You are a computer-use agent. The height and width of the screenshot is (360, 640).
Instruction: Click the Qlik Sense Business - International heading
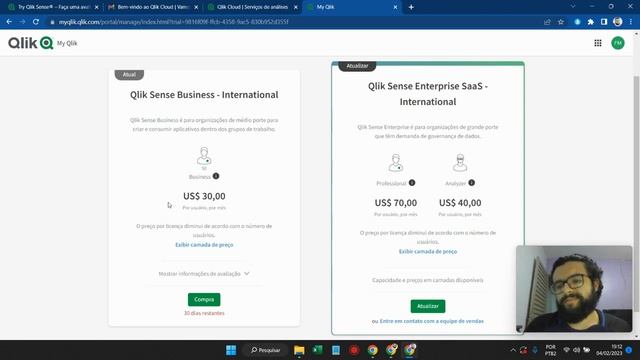(204, 95)
